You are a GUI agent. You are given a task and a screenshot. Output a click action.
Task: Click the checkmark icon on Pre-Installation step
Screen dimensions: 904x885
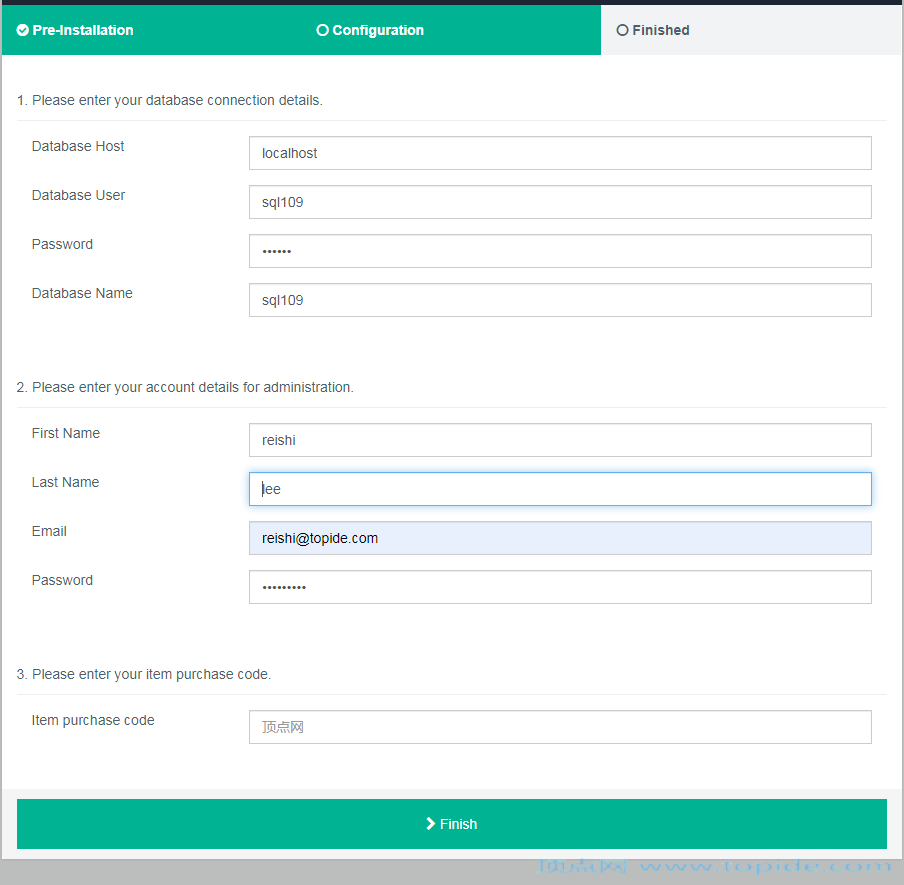pyautogui.click(x=22, y=30)
